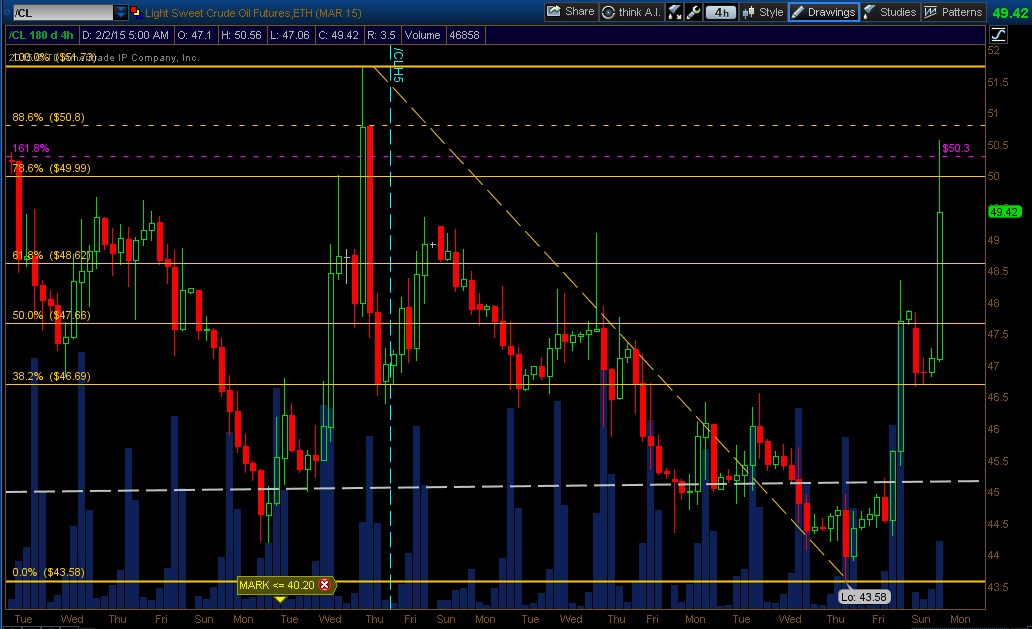Open the Patterns menu
The height and width of the screenshot is (629, 1032).
coord(953,12)
